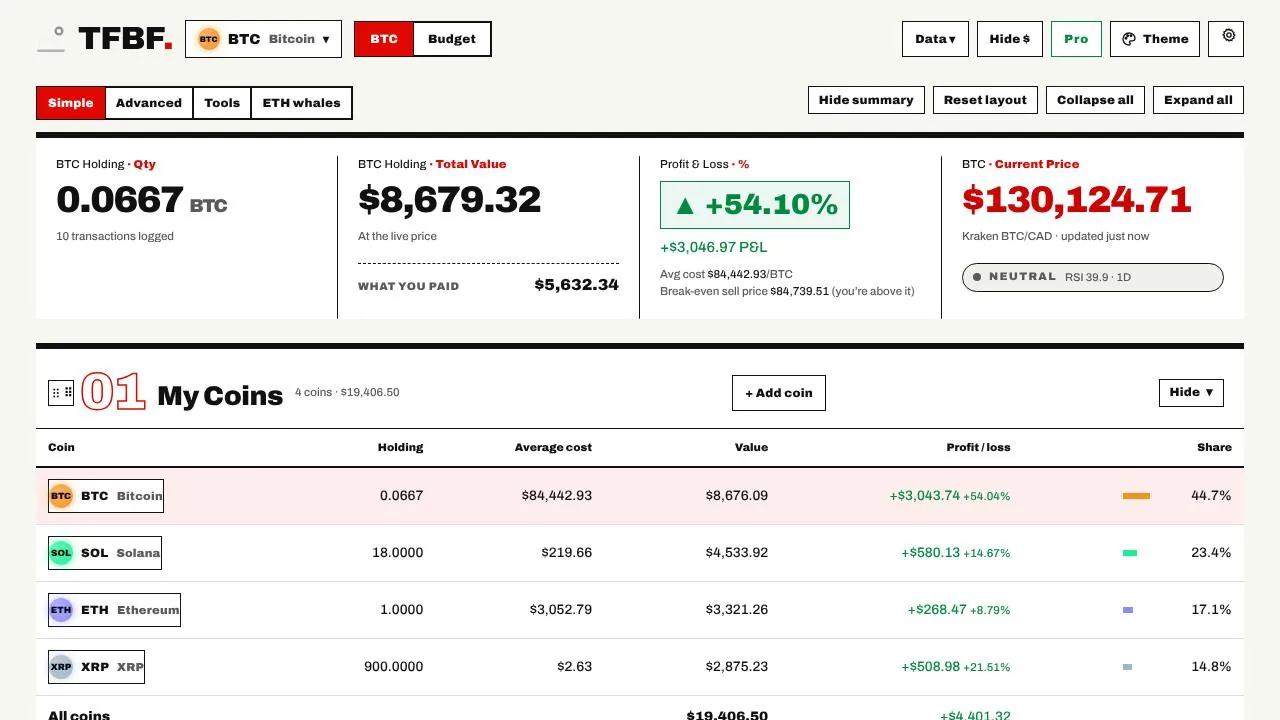Click the purple ETH coin icon
The width and height of the screenshot is (1280, 720).
[61, 610]
